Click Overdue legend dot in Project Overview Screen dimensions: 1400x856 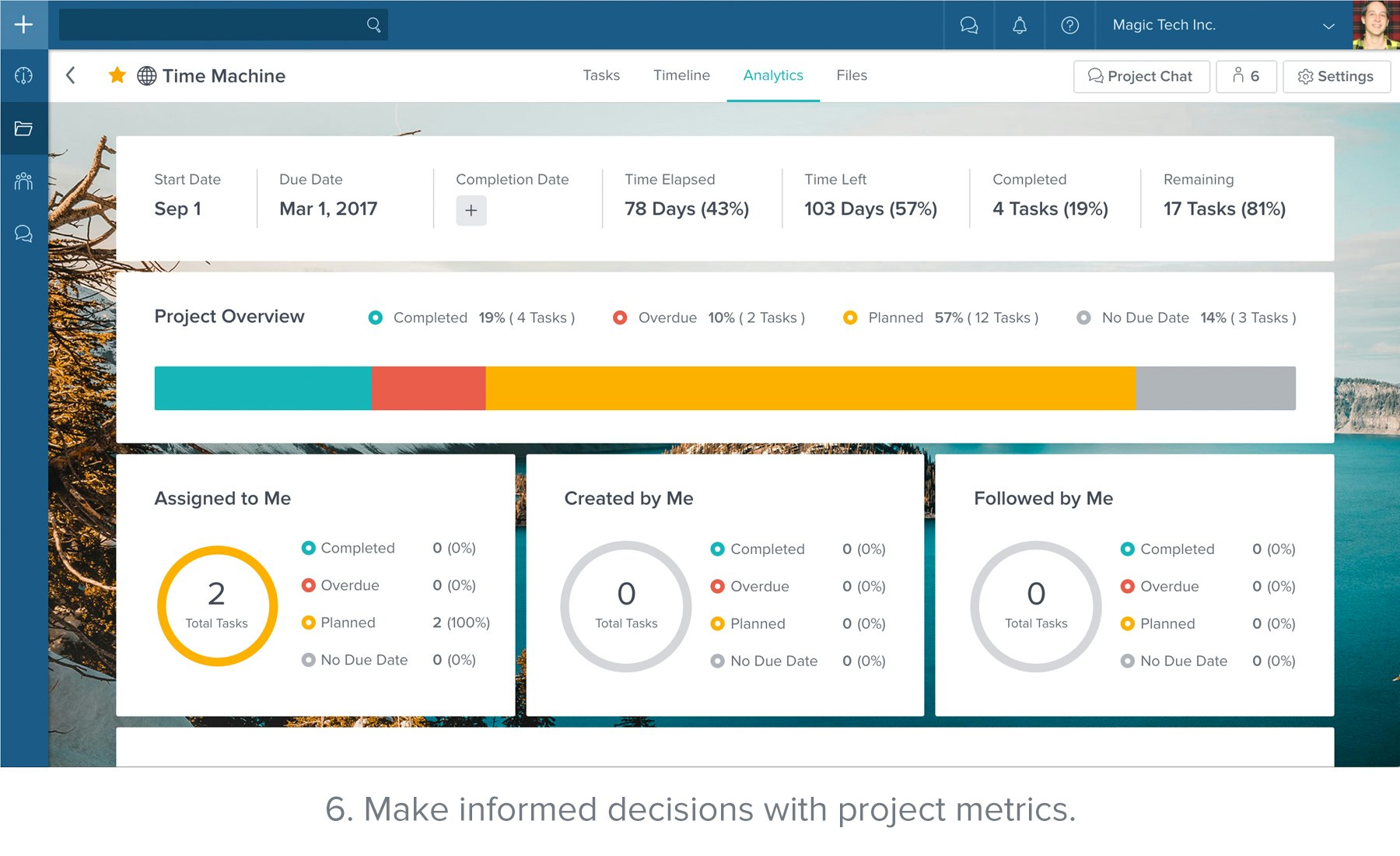coord(620,317)
